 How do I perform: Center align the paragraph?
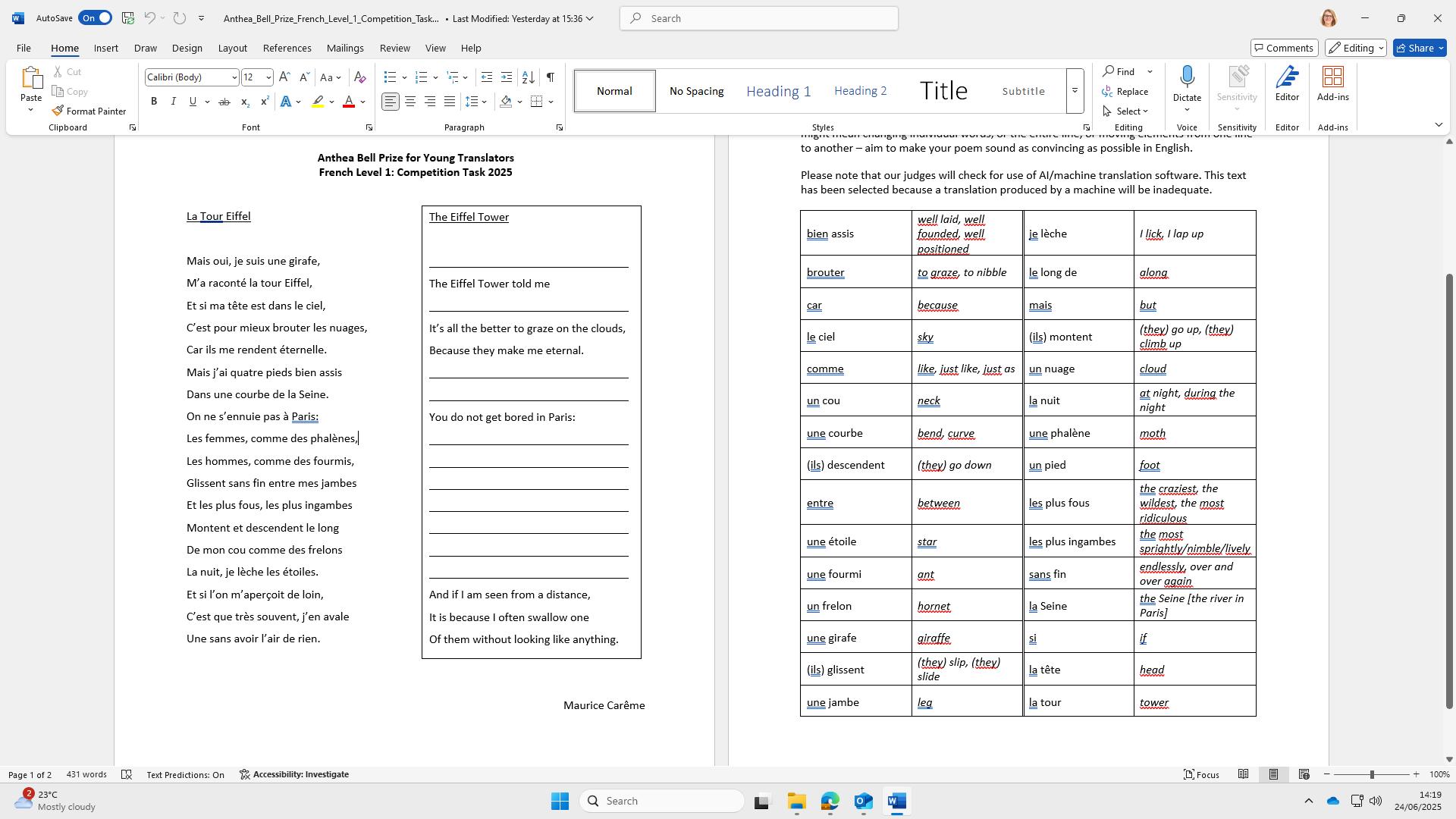[x=410, y=102]
